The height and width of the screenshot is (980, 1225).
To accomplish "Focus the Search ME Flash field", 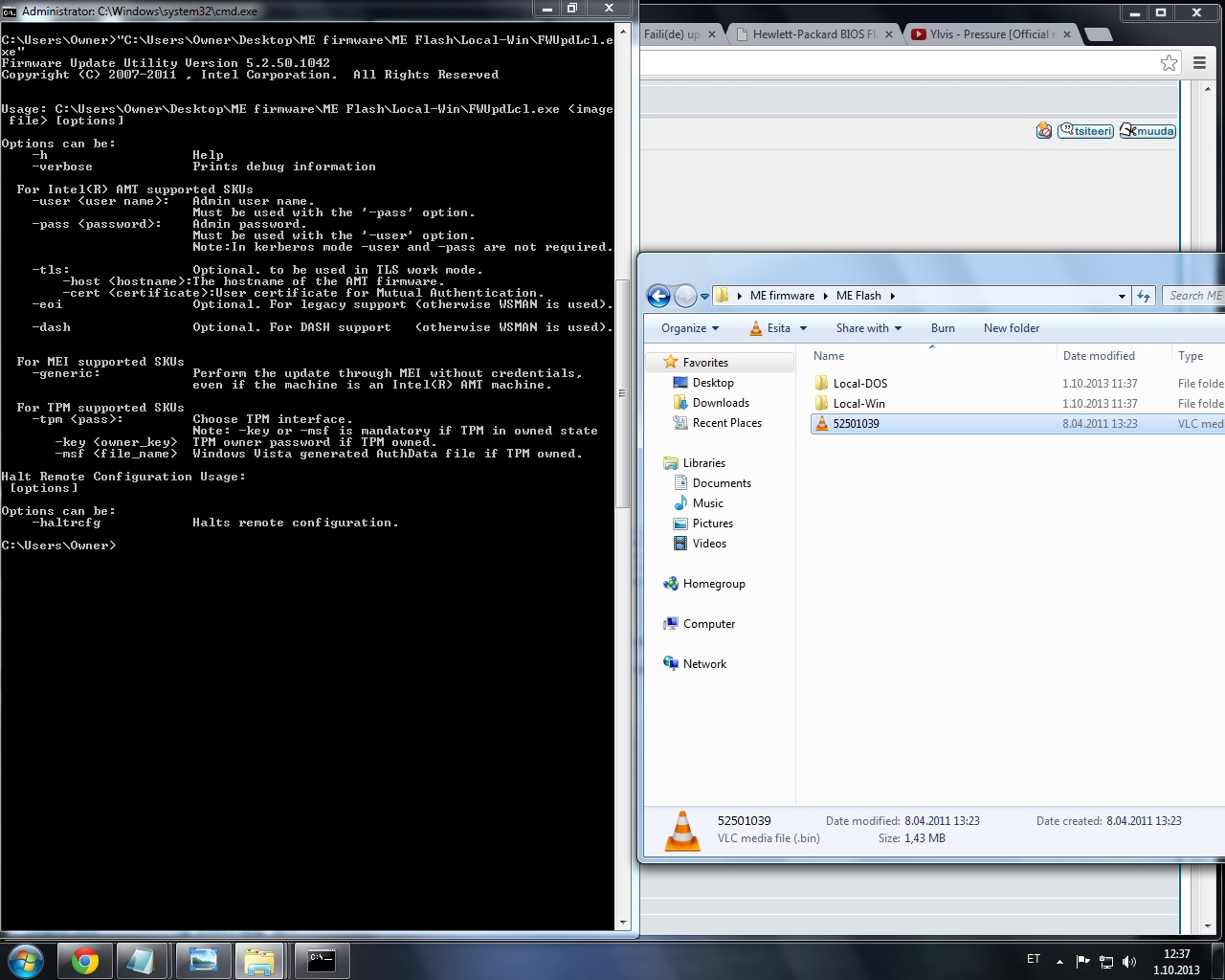I will pos(1193,296).
